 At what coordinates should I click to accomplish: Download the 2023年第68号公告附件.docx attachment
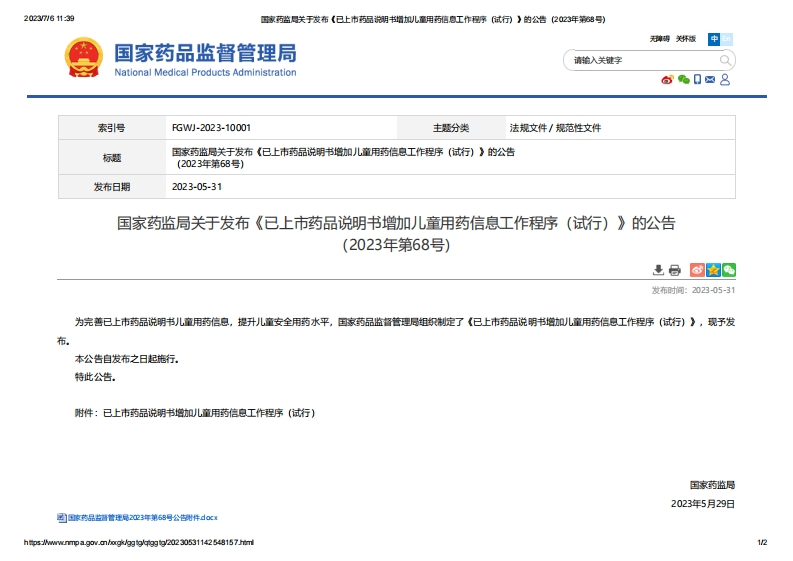pos(142,518)
